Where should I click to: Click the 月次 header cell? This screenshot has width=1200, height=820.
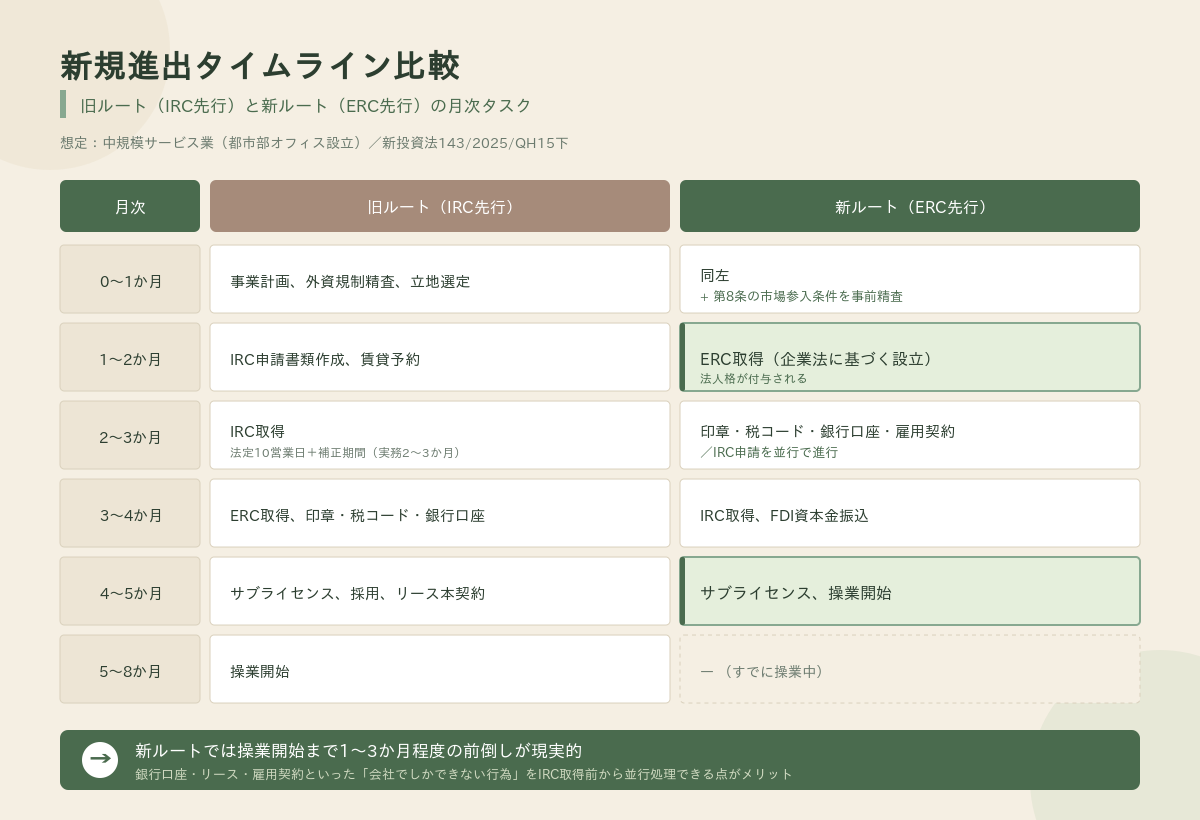tap(130, 206)
